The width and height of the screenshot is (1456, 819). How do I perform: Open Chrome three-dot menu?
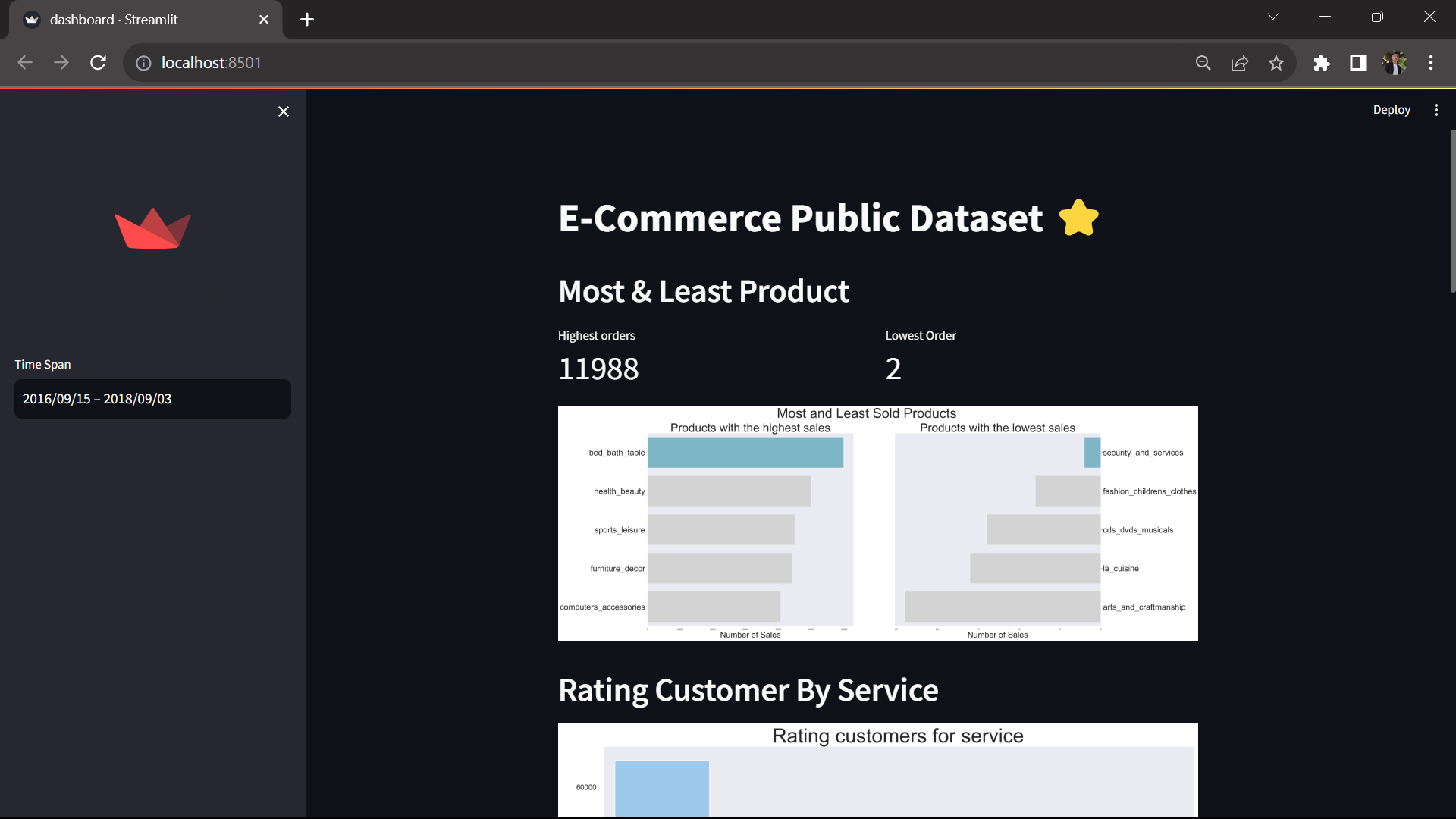pyautogui.click(x=1431, y=63)
